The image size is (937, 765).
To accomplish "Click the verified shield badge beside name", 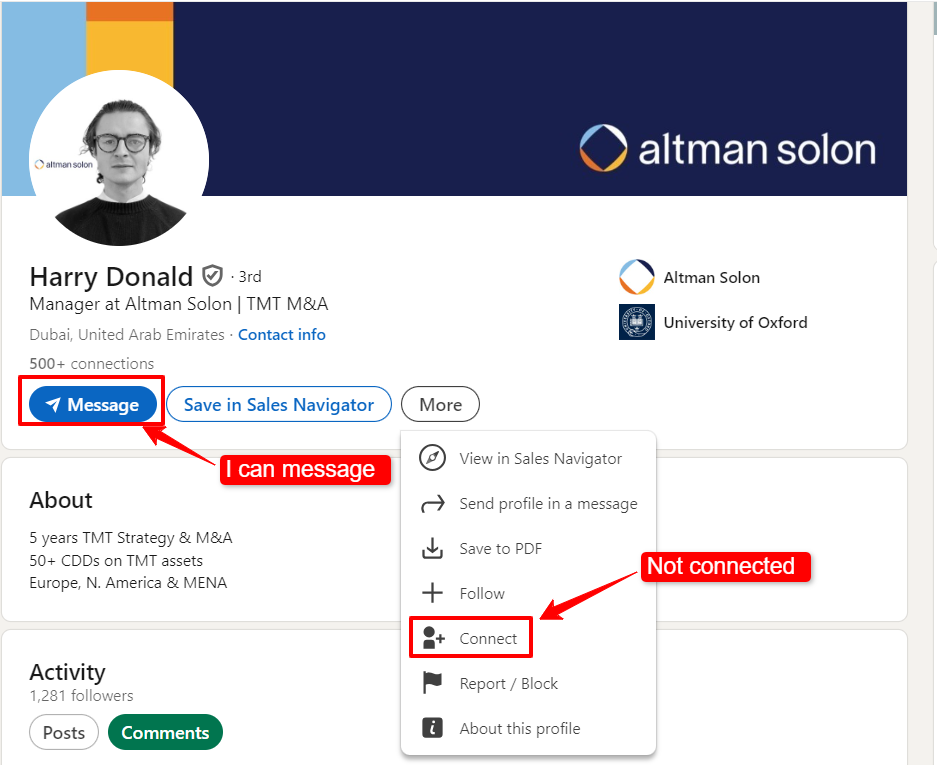I will click(212, 276).
